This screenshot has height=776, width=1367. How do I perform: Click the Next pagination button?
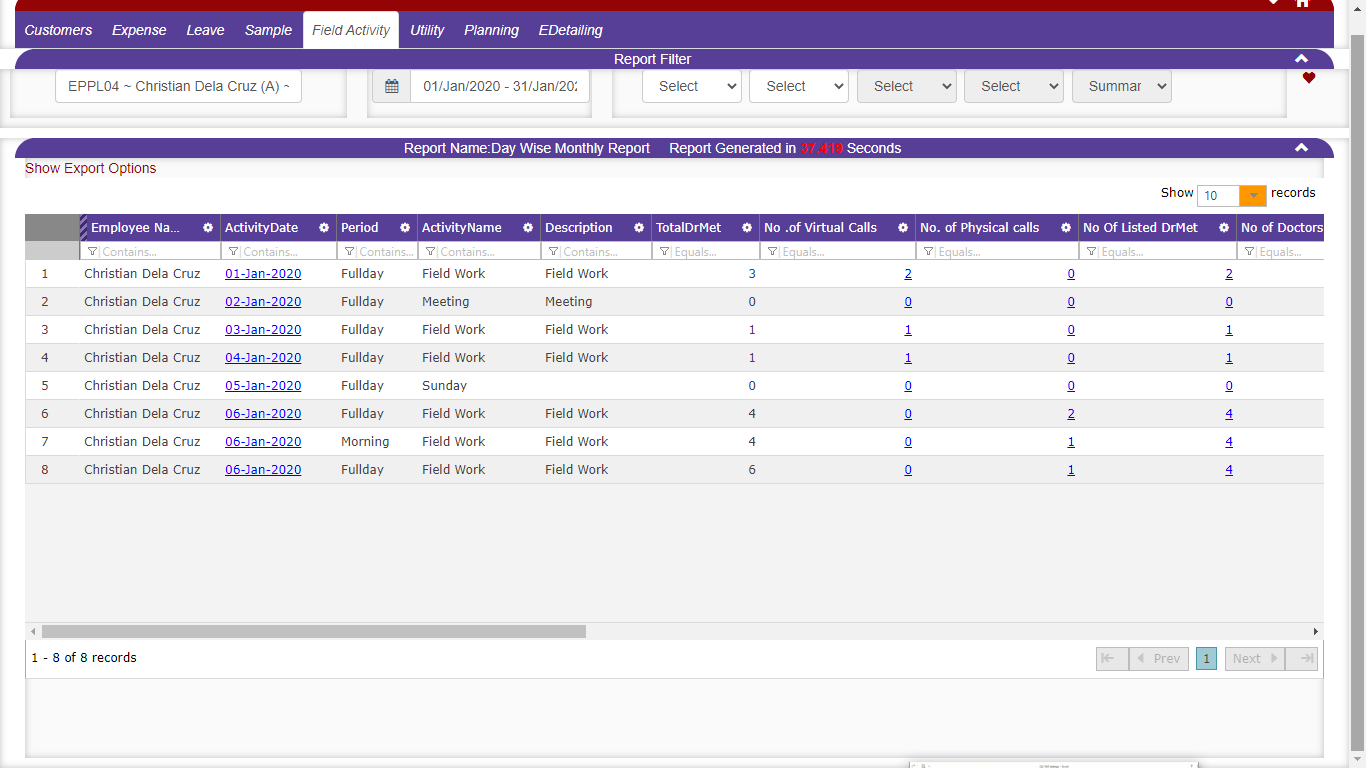click(1255, 659)
